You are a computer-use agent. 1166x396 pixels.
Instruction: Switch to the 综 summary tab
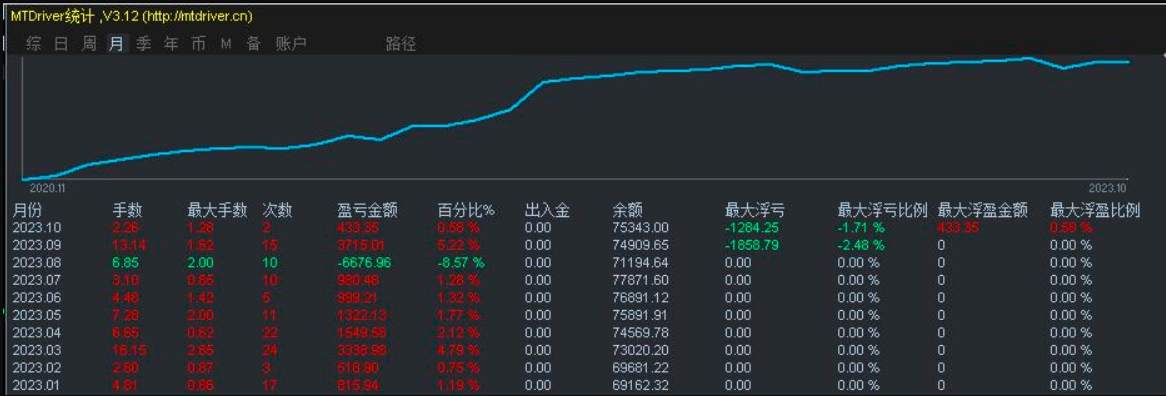pos(33,44)
